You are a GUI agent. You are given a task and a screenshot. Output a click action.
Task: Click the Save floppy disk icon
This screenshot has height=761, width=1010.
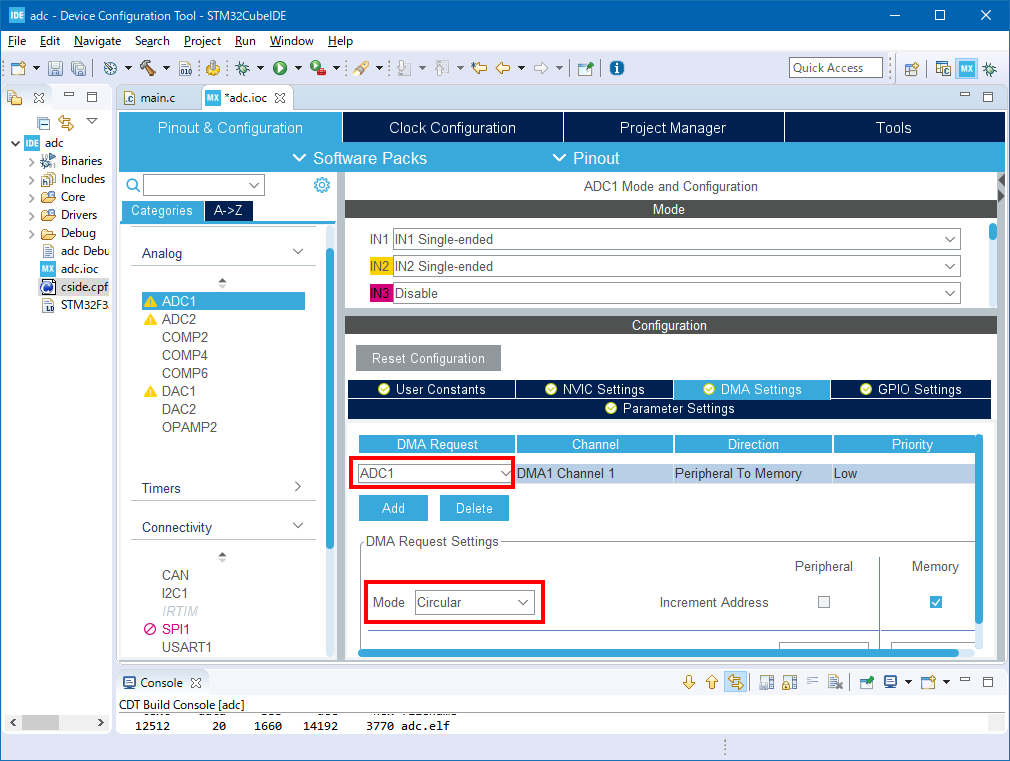tap(55, 68)
